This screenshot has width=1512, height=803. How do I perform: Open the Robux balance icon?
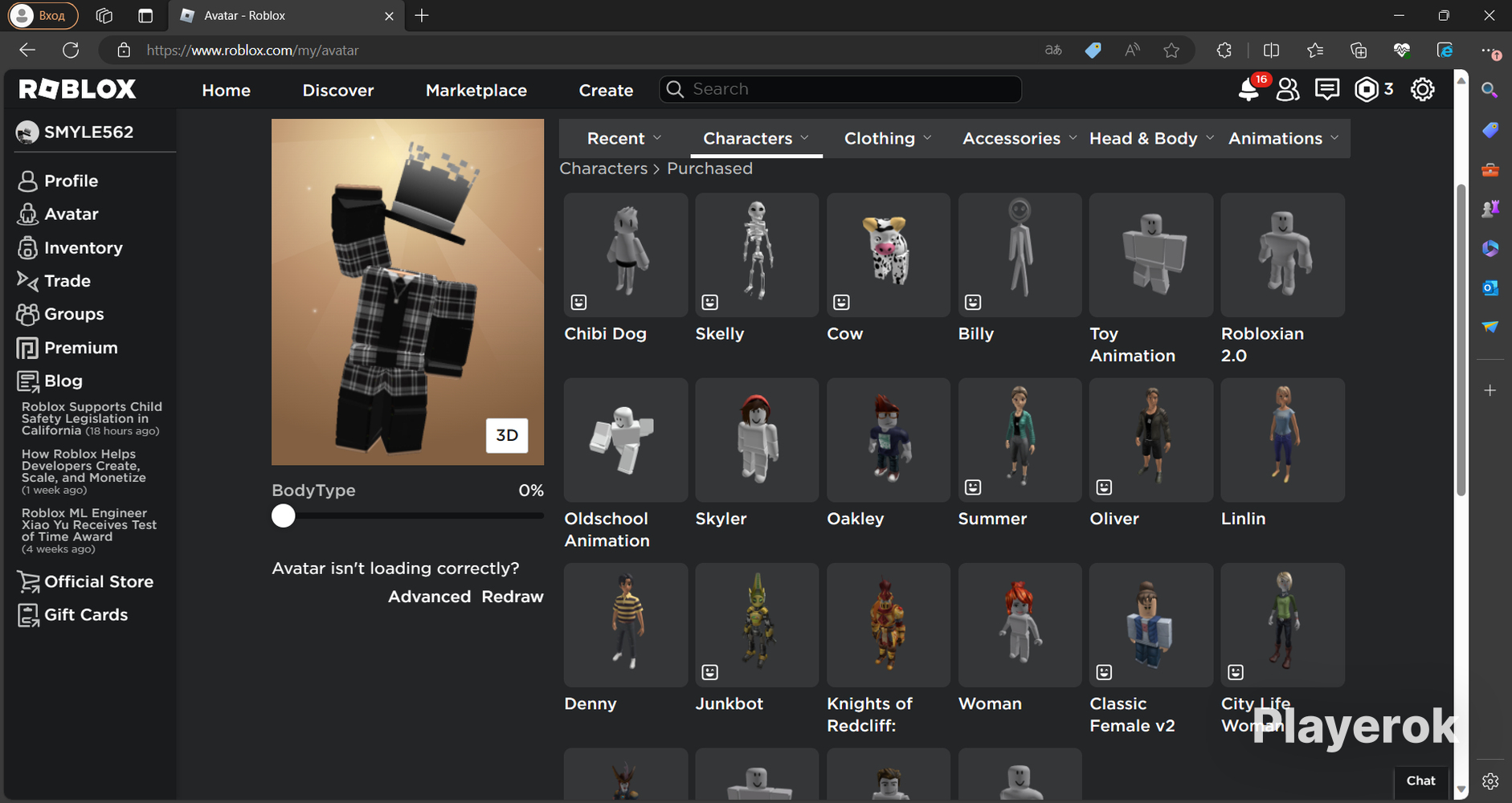point(1367,89)
